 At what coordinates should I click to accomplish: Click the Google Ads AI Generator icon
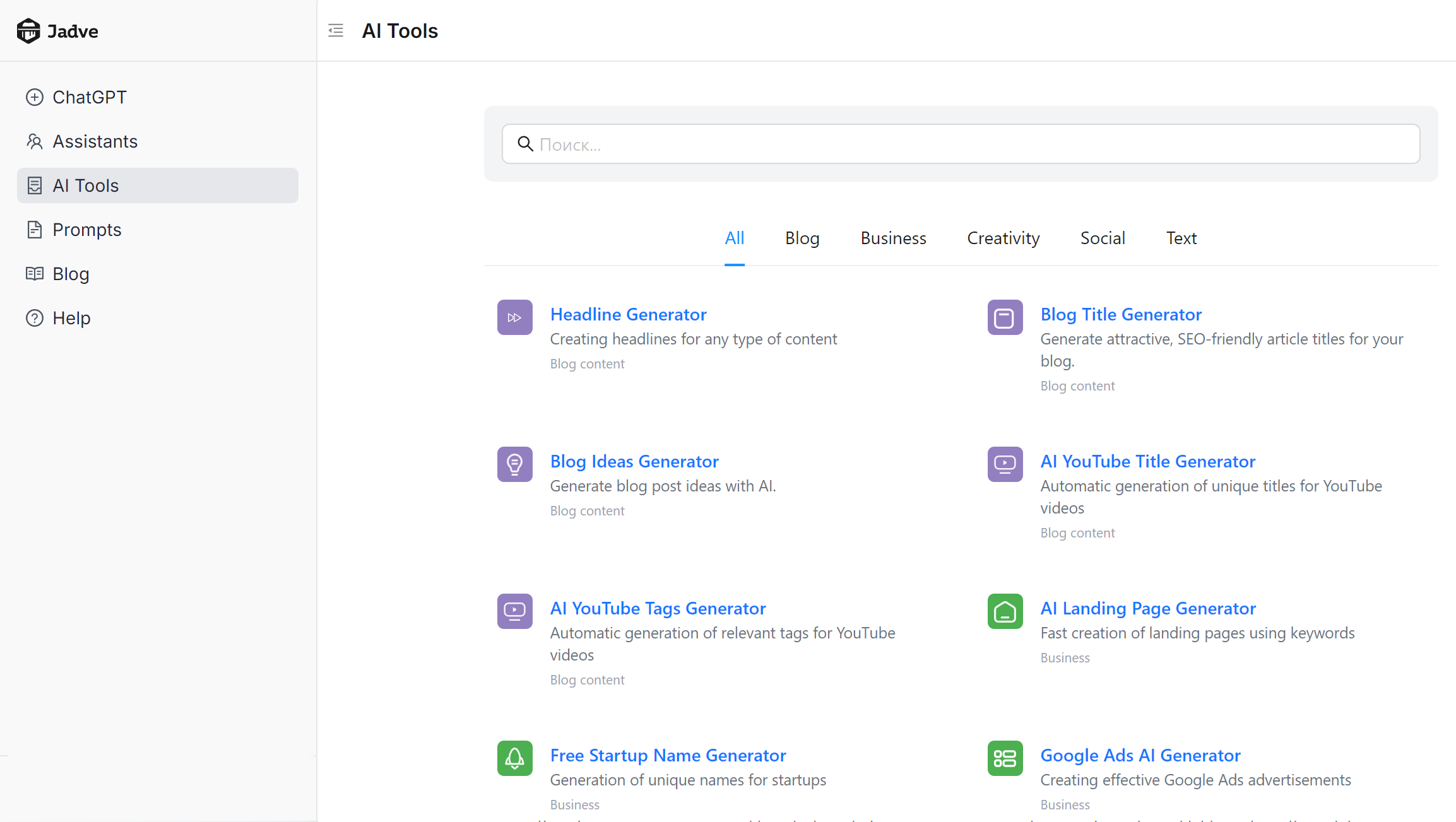tap(1005, 758)
